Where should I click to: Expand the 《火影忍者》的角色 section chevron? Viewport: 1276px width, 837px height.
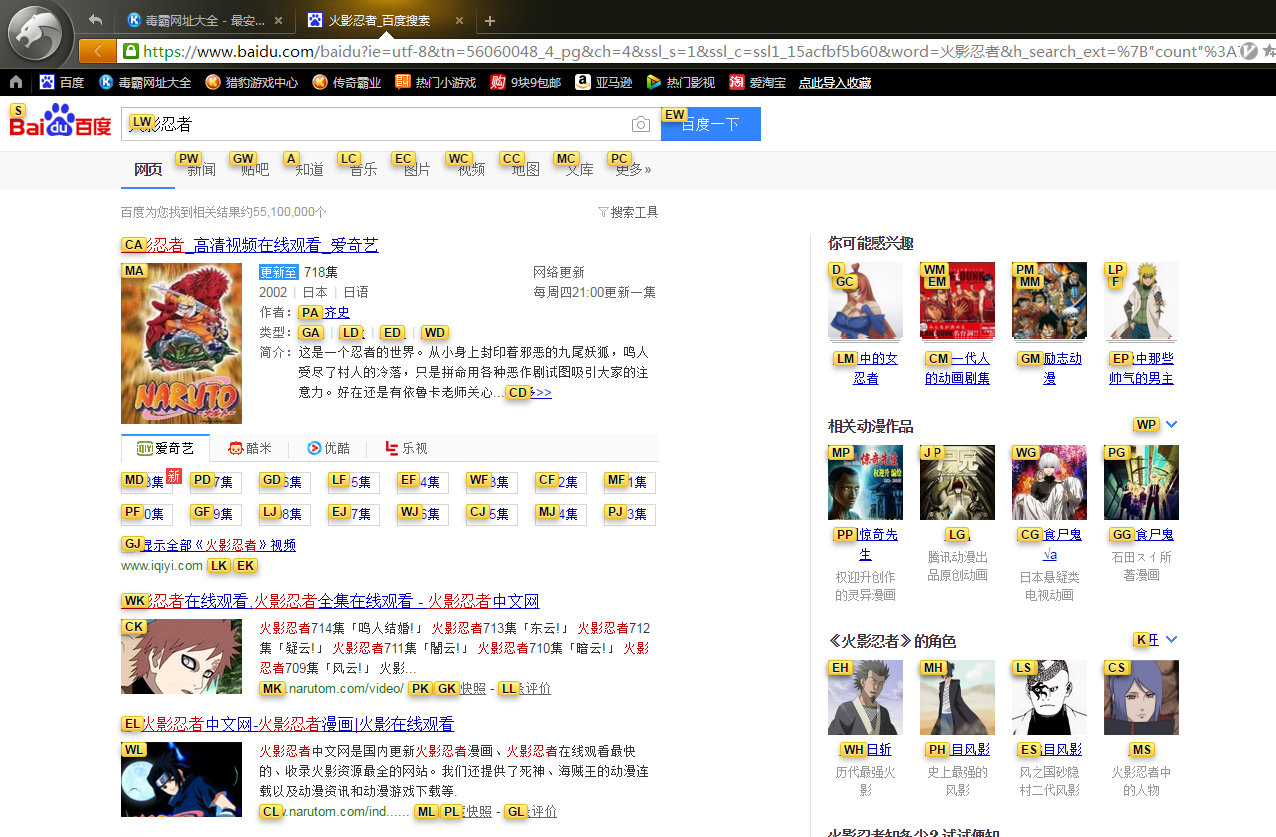point(1172,640)
